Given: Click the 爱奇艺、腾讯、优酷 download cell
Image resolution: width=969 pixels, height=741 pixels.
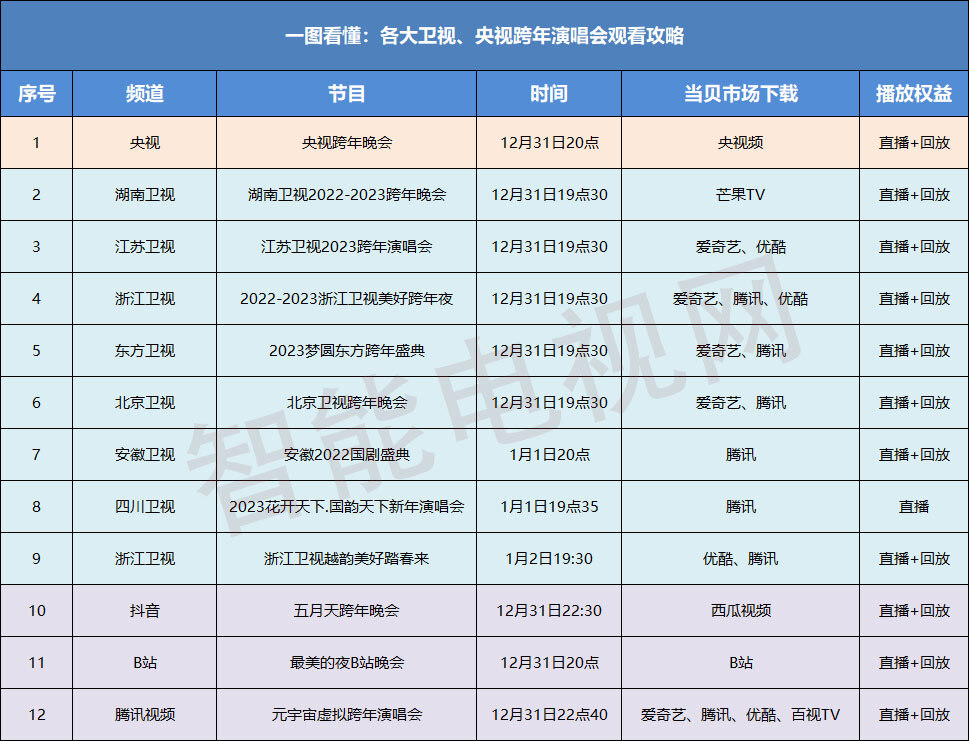Looking at the screenshot, I should point(740,299).
